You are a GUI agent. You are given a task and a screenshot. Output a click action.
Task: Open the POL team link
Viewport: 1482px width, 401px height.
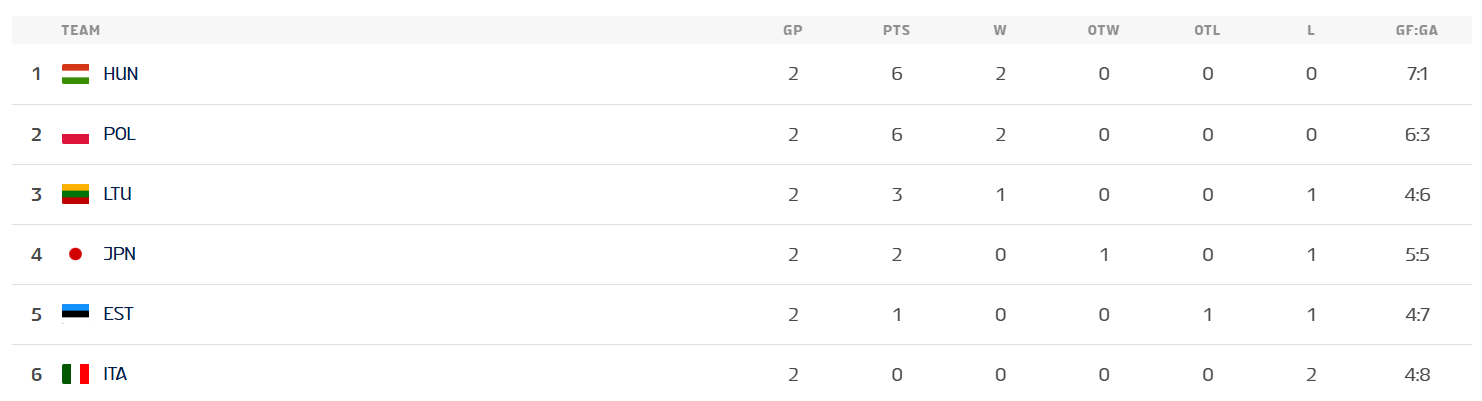pos(119,134)
